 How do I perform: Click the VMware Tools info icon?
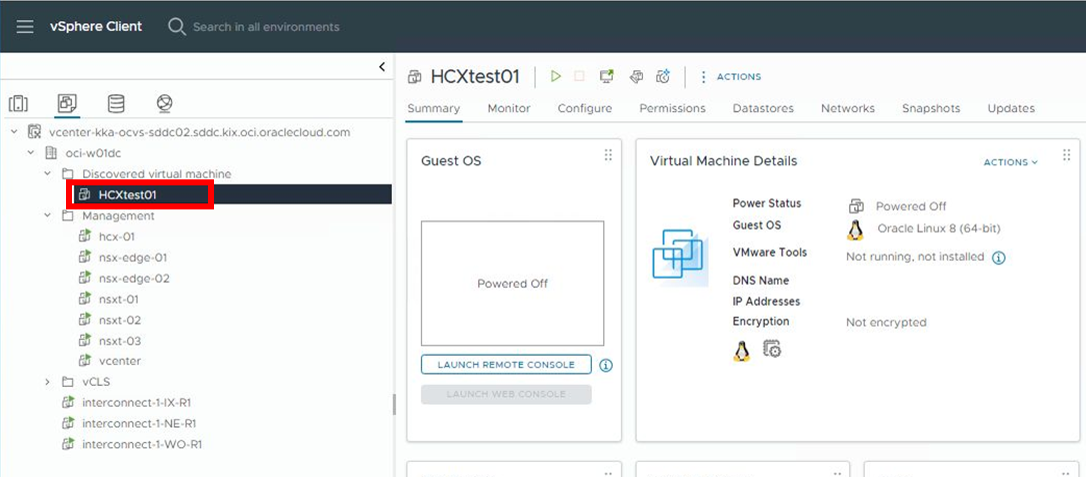(x=998, y=257)
